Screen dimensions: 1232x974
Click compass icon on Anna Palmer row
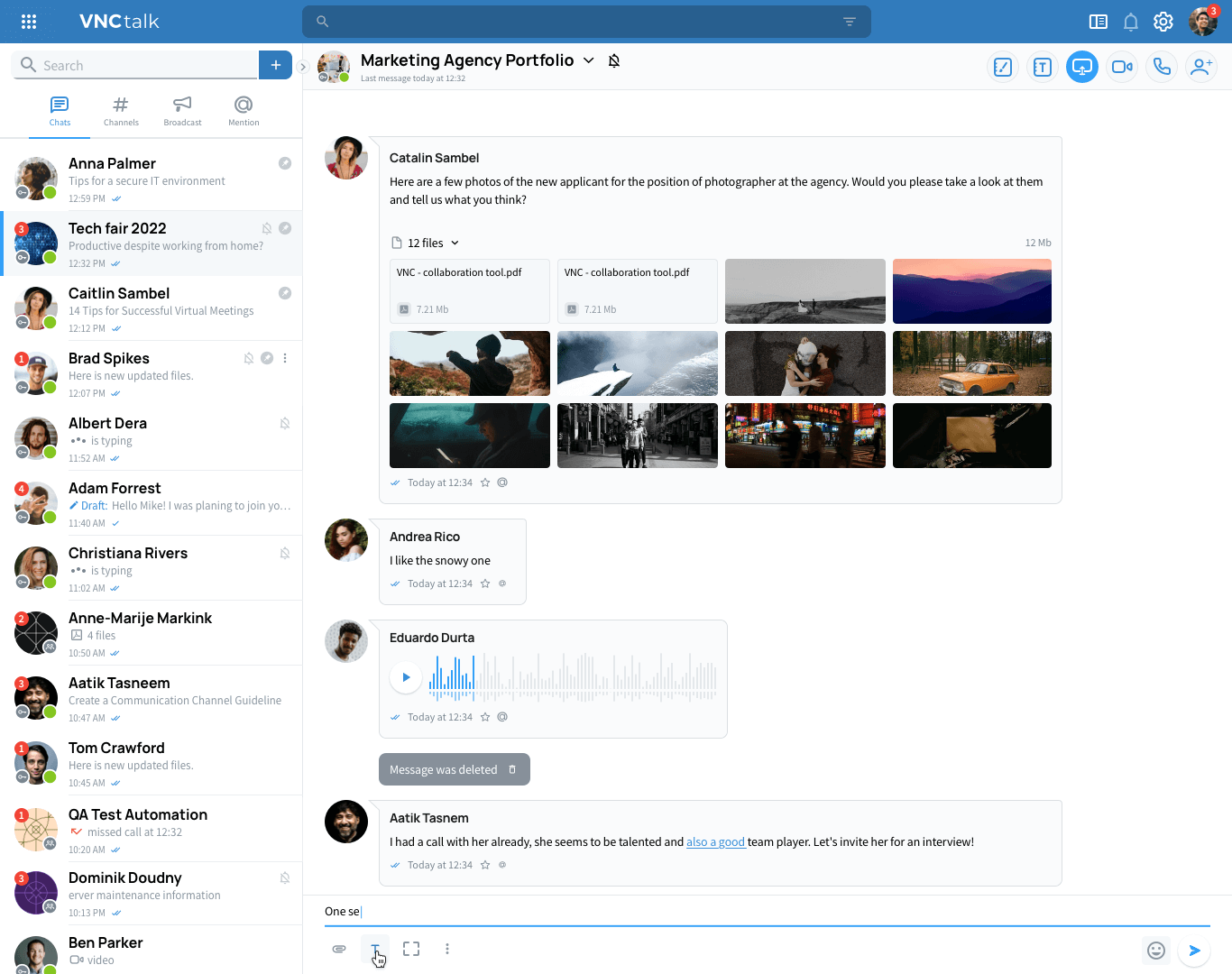(x=285, y=163)
